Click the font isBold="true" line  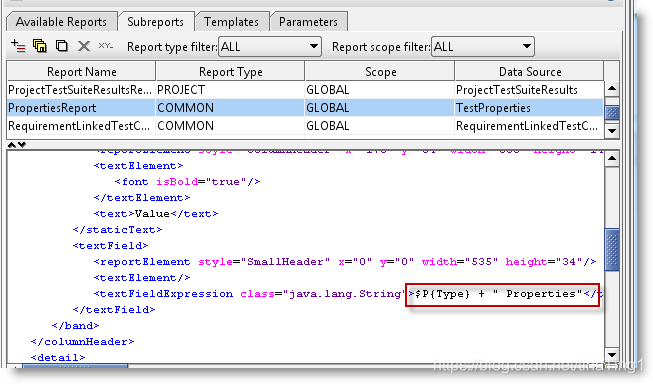tap(187, 182)
